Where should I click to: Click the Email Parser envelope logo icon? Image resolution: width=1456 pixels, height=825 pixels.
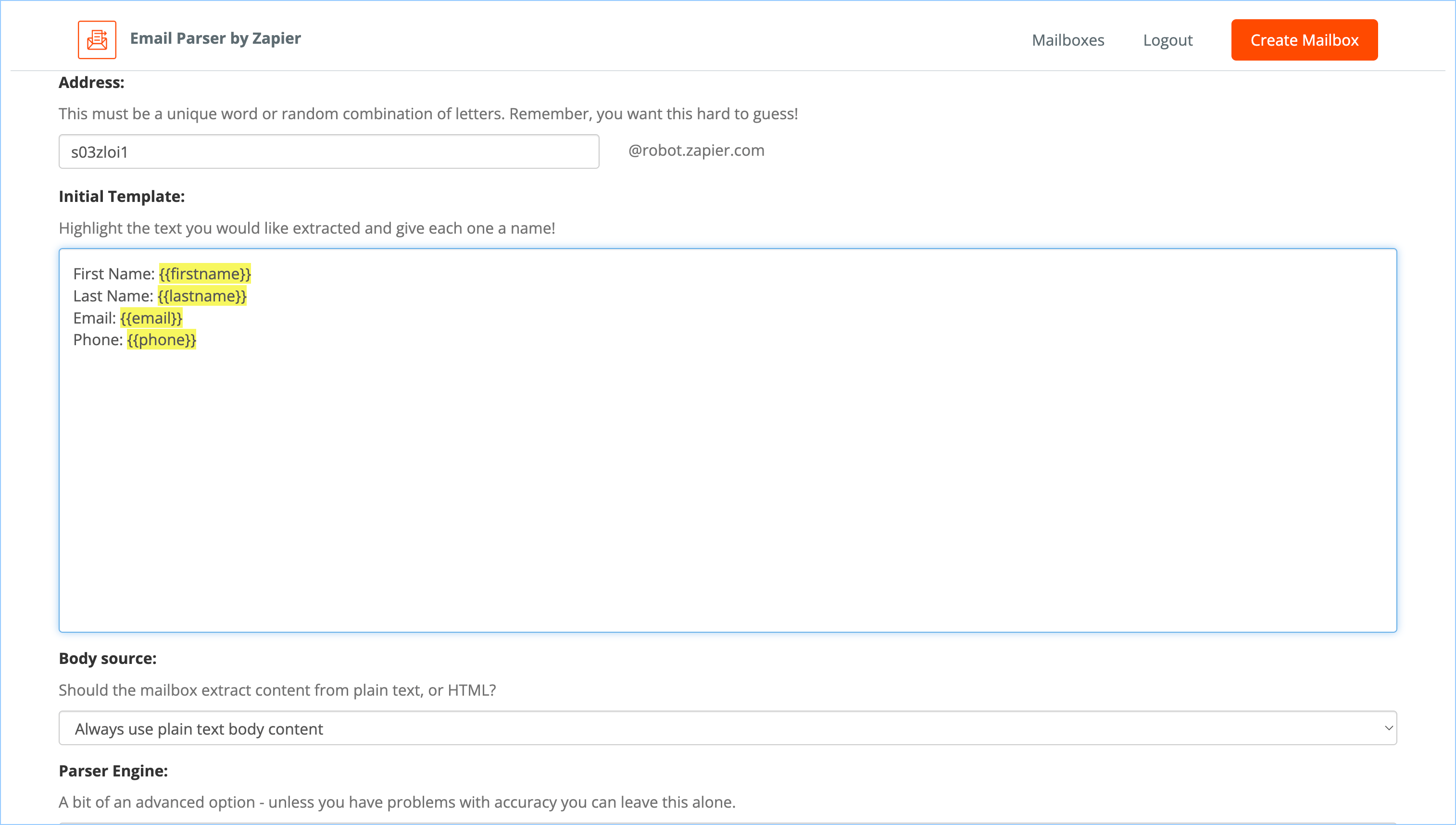97,39
